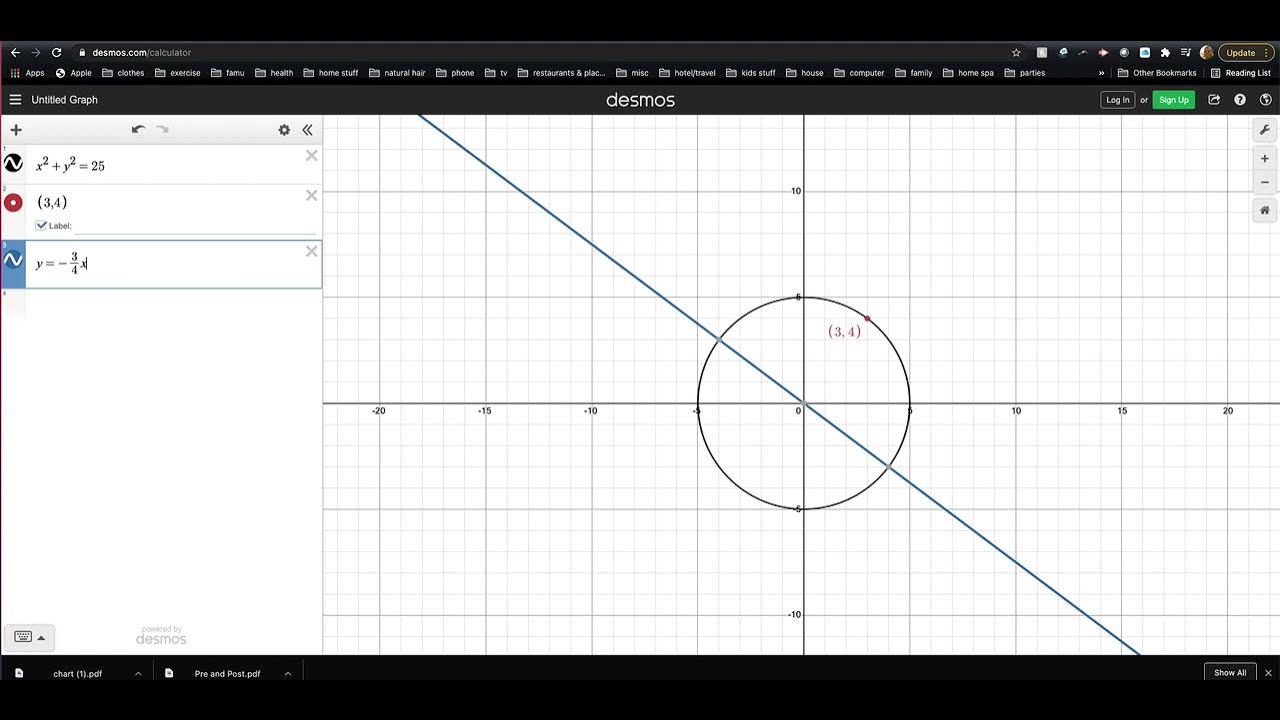Open the Desmos hamburger menu
This screenshot has height=720, width=1280.
15,100
